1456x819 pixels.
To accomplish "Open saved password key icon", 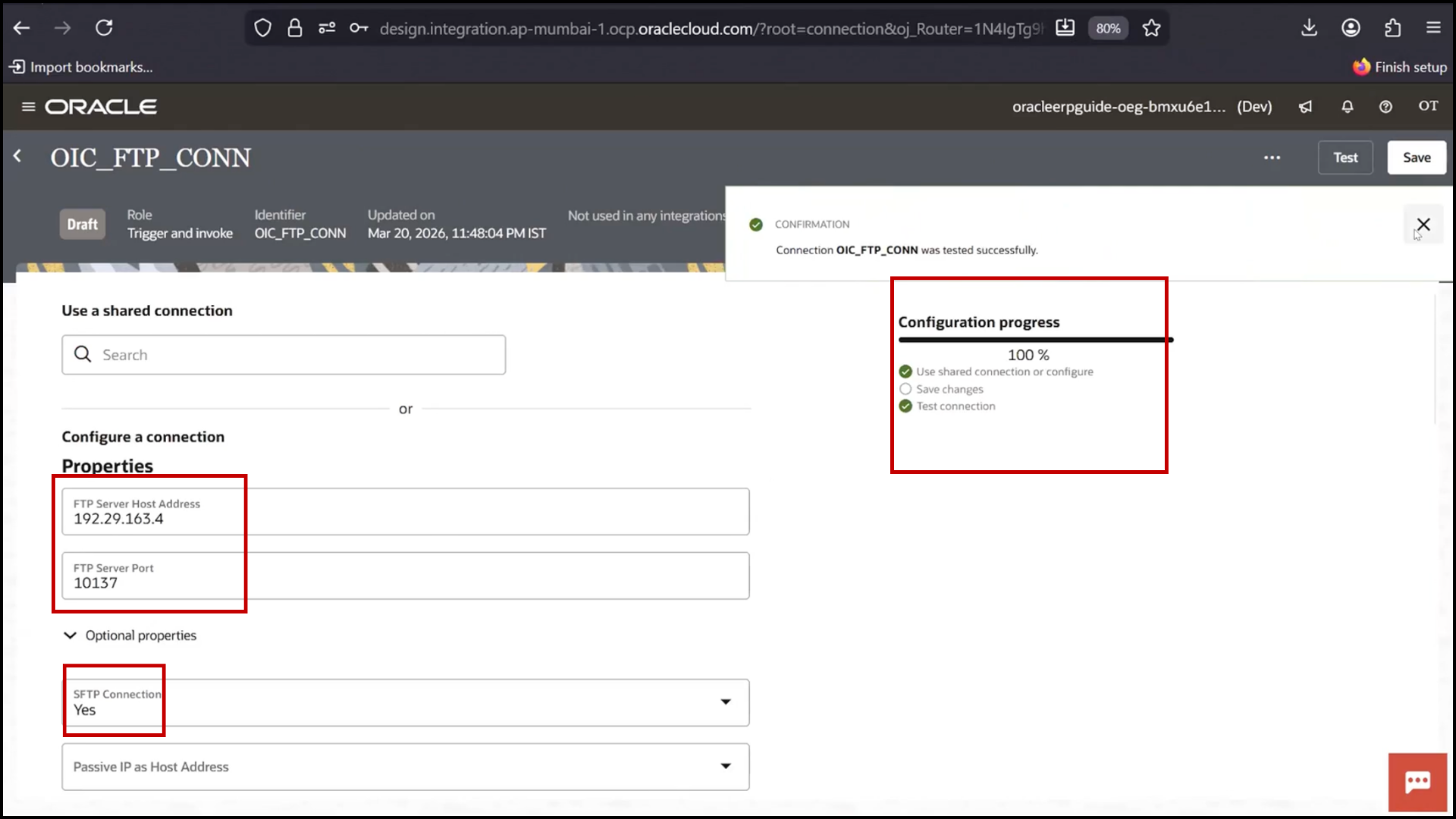I will pos(359,28).
